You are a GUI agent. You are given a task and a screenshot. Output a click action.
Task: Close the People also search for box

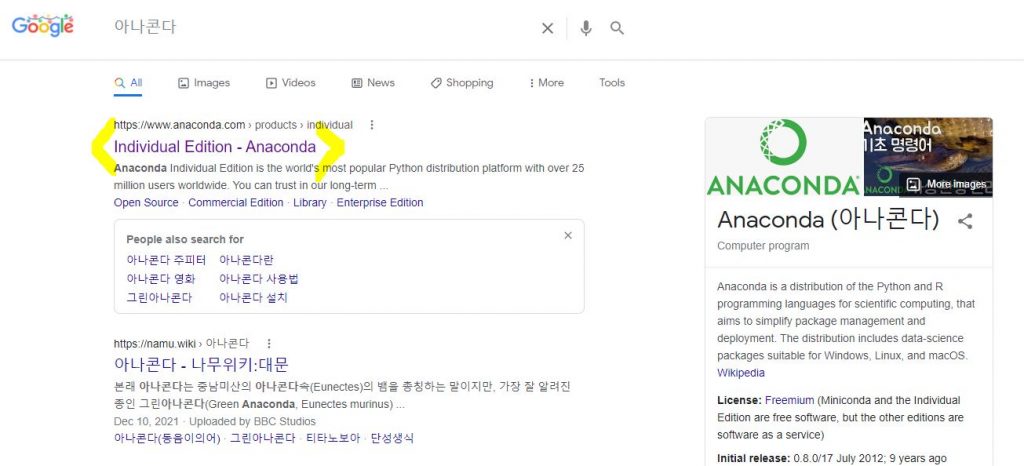[x=568, y=236]
